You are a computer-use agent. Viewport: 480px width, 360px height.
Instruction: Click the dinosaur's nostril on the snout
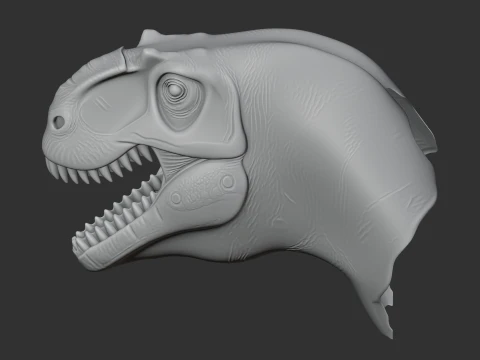tap(59, 122)
